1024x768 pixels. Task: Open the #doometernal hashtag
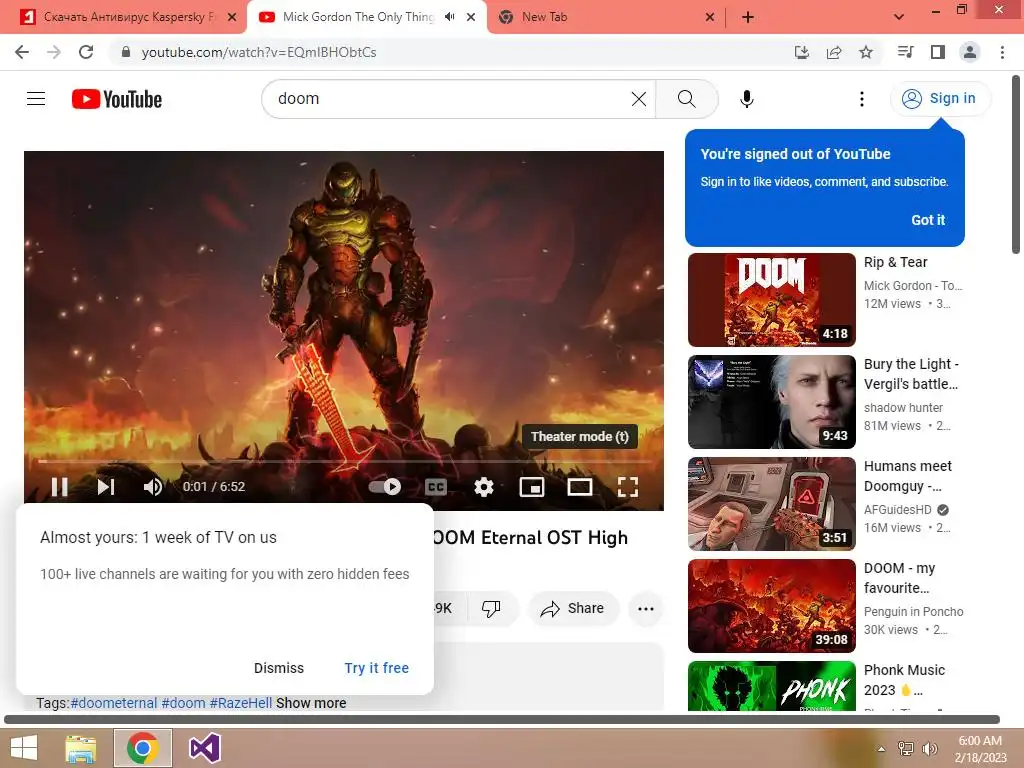(x=114, y=703)
